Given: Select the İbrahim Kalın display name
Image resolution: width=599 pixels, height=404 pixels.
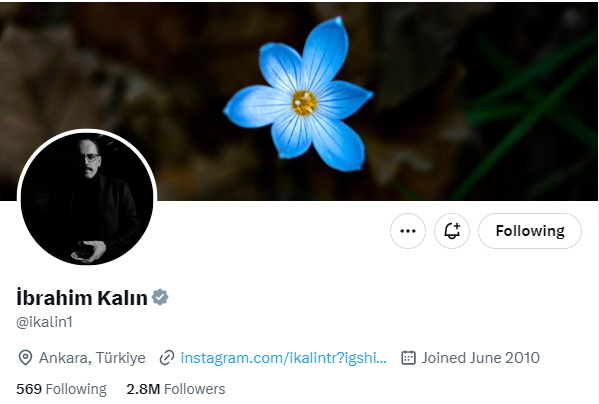Looking at the screenshot, I should 82,298.
